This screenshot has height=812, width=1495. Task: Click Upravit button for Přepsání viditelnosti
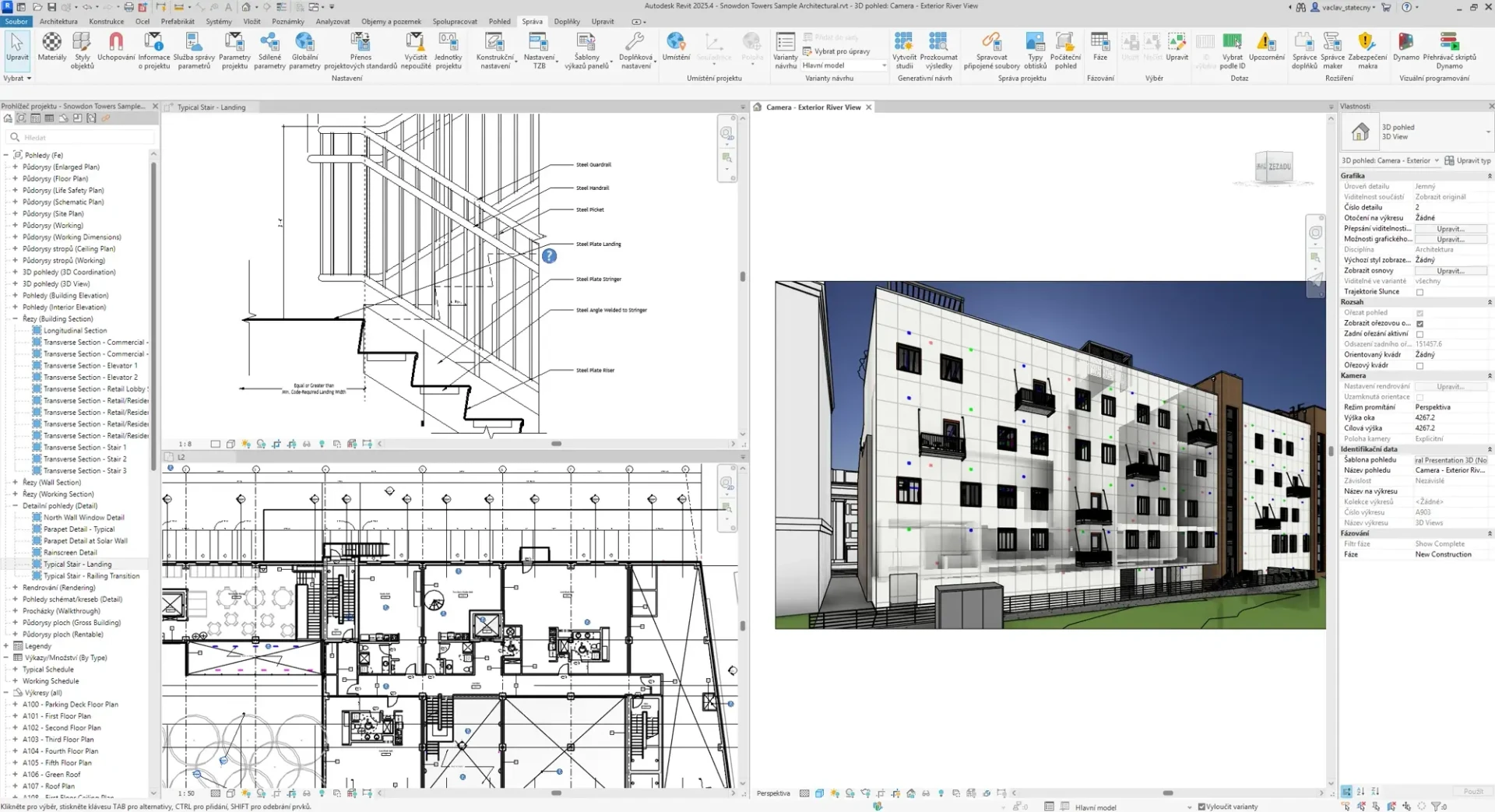1451,229
